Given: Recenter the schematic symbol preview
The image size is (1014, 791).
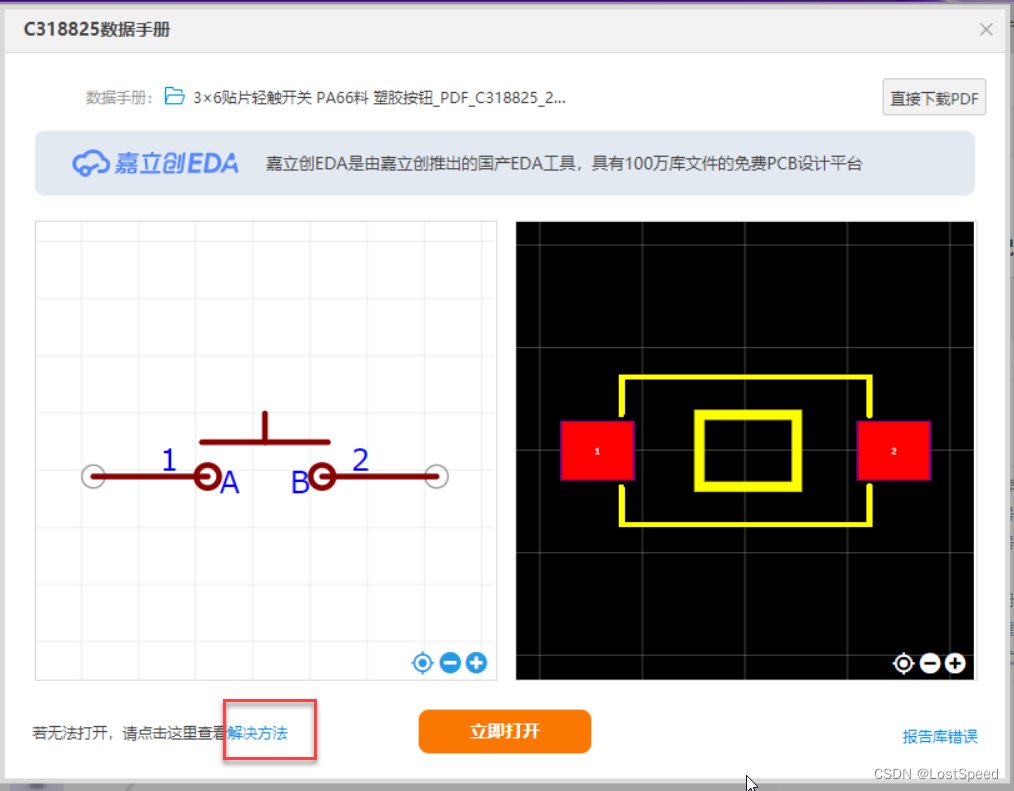Looking at the screenshot, I should 422,663.
